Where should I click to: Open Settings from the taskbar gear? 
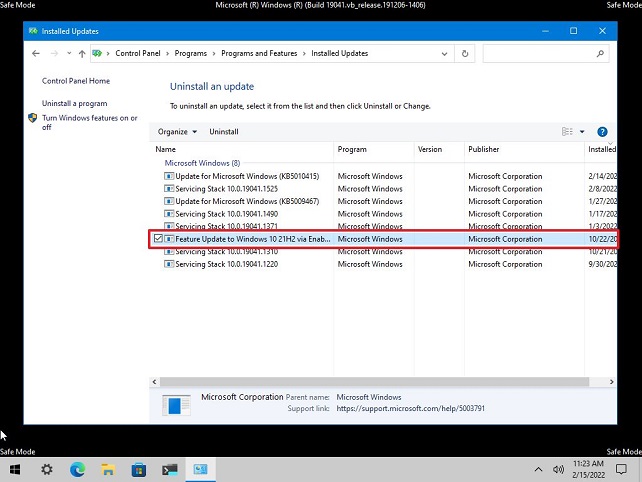tap(47, 470)
